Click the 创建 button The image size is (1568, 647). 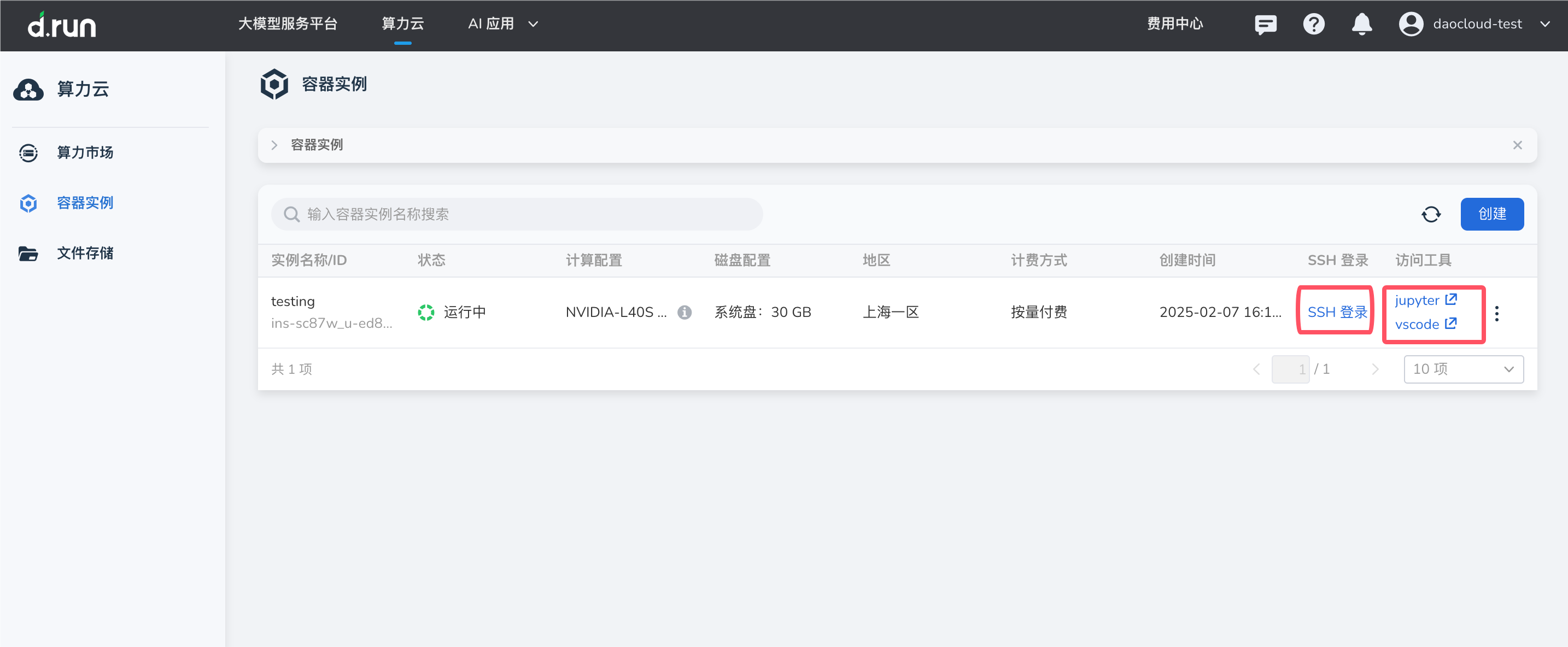click(1491, 214)
